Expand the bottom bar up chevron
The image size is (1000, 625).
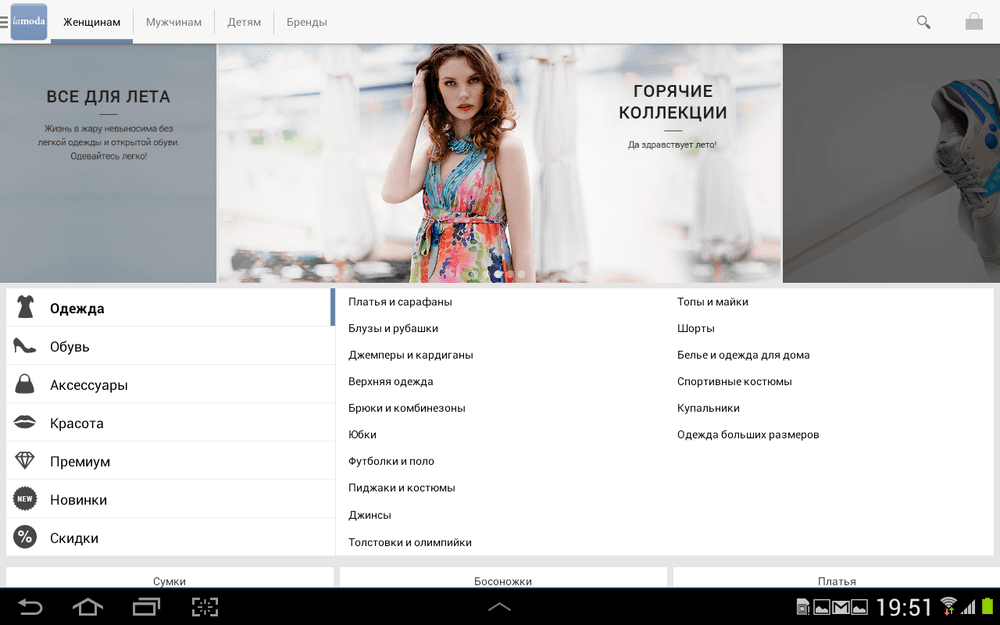499,607
